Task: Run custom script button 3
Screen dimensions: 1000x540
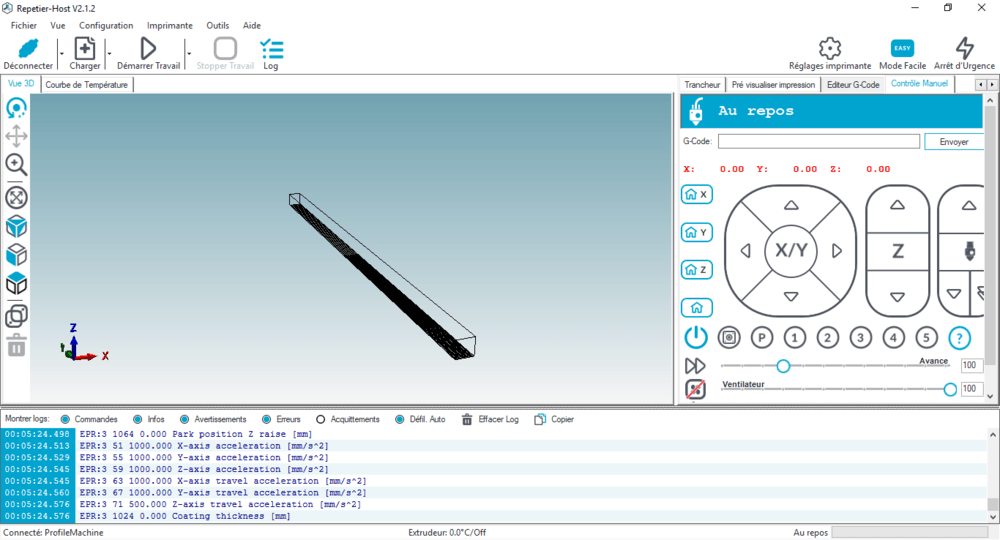Action: (x=860, y=337)
